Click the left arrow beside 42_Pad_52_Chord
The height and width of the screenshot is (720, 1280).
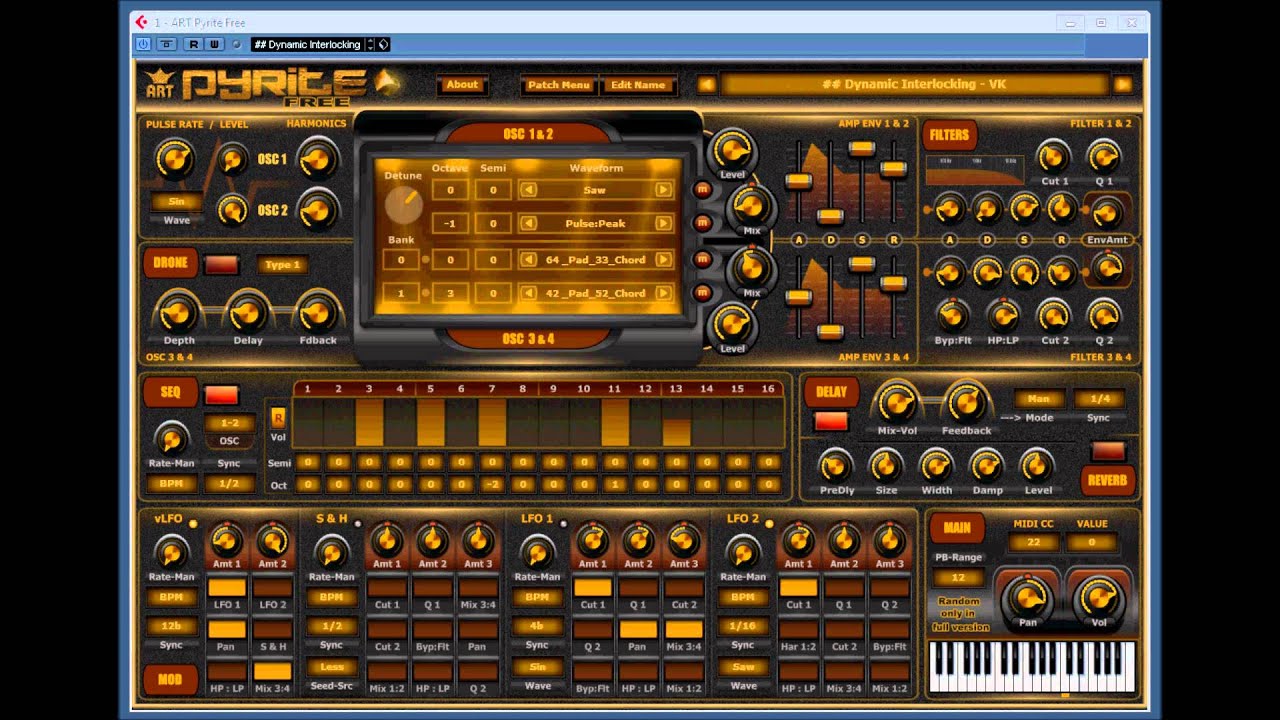point(528,293)
